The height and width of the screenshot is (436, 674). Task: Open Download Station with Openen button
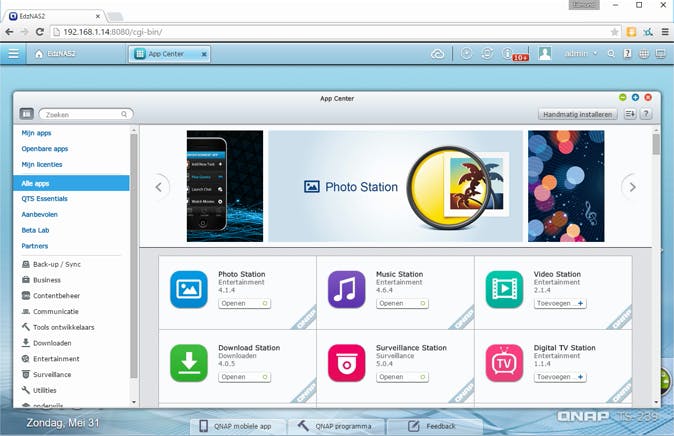(244, 377)
